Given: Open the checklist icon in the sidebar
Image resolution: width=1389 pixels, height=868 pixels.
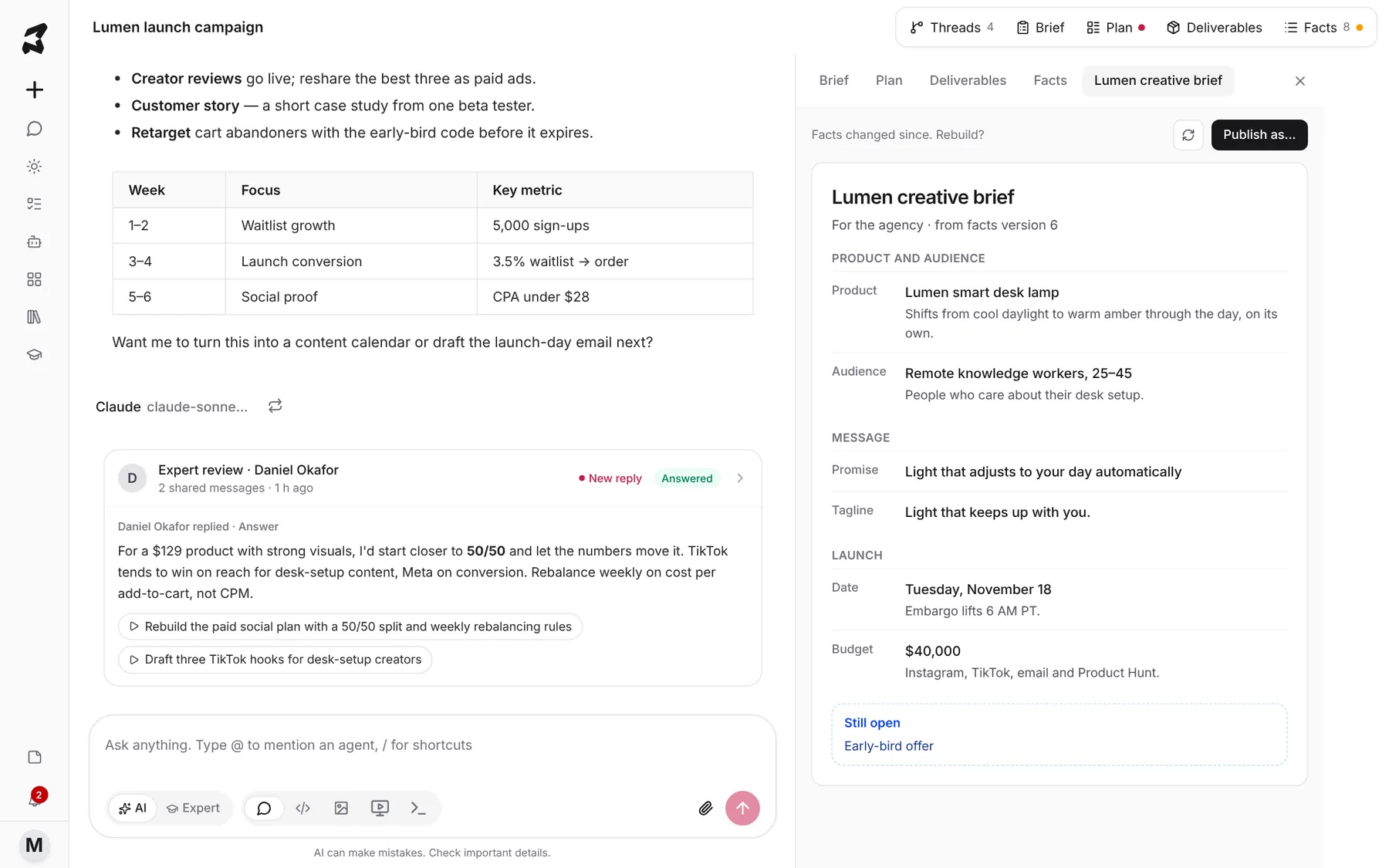Looking at the screenshot, I should pos(34,204).
